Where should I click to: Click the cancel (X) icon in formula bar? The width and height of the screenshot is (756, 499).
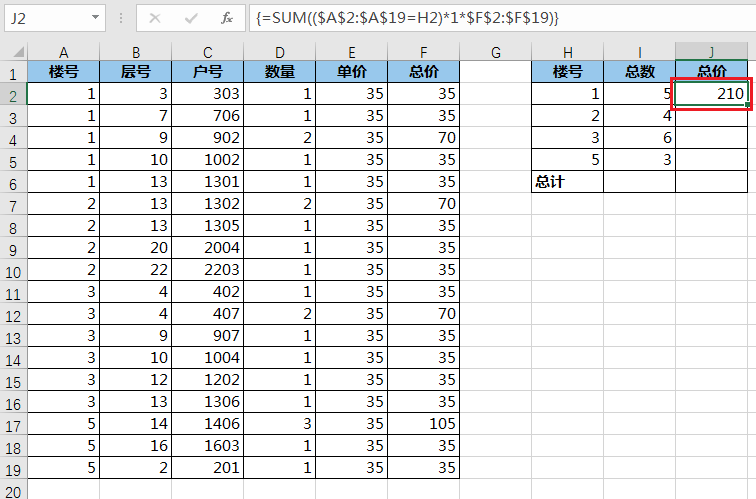point(155,18)
